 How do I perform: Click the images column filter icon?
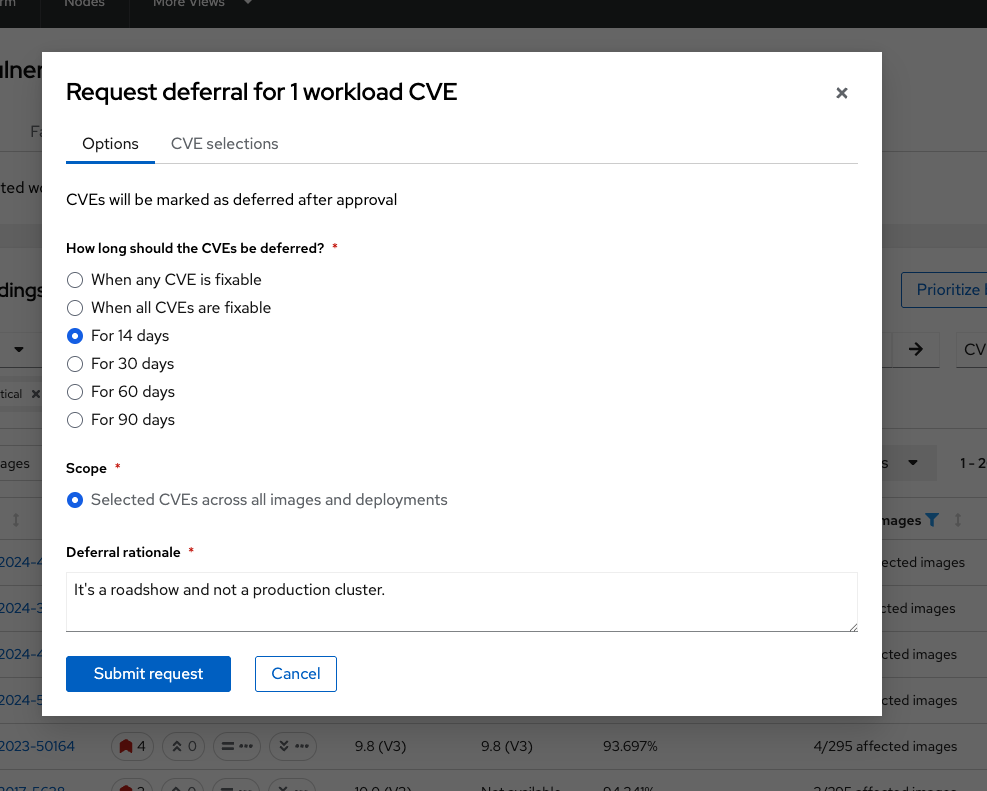click(x=932, y=520)
